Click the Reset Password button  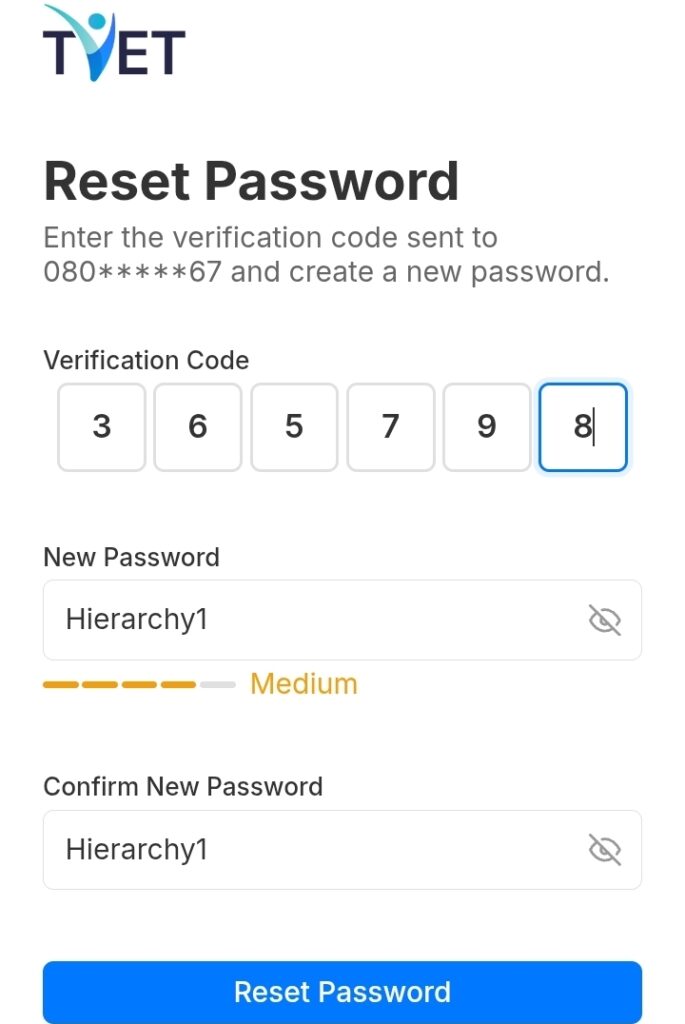pyautogui.click(x=342, y=992)
